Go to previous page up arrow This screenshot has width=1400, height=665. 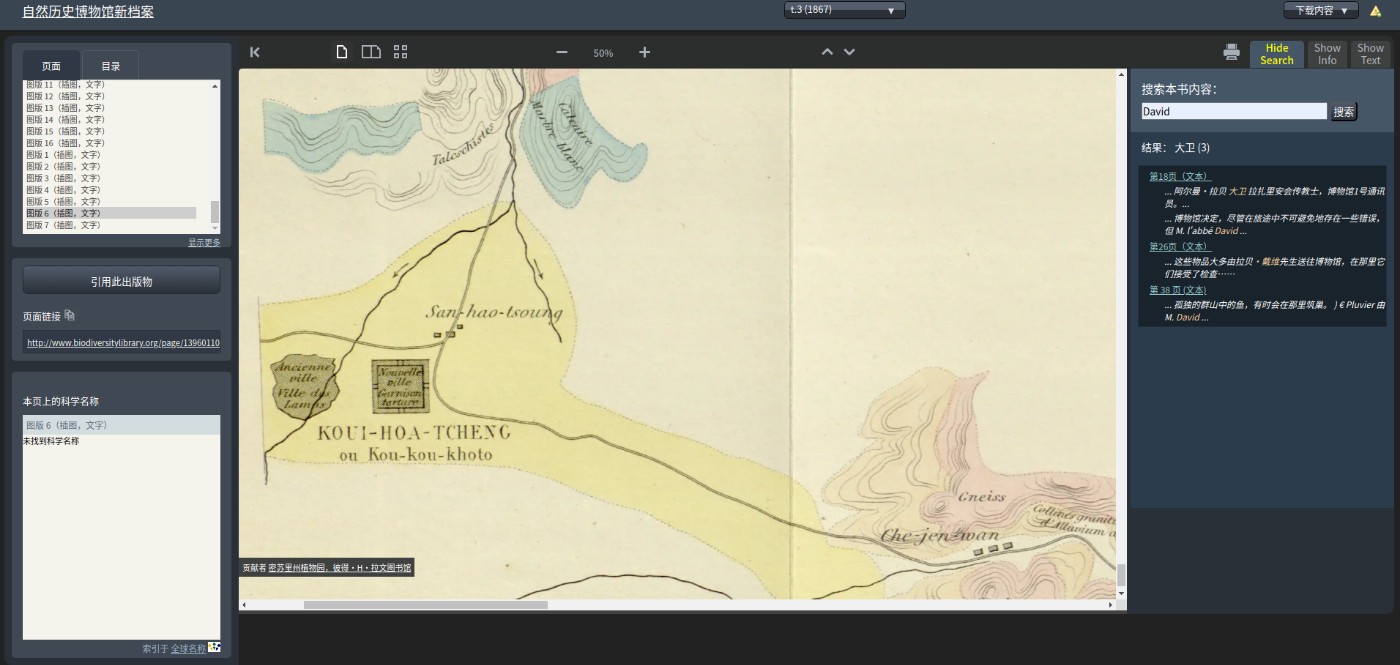[827, 52]
